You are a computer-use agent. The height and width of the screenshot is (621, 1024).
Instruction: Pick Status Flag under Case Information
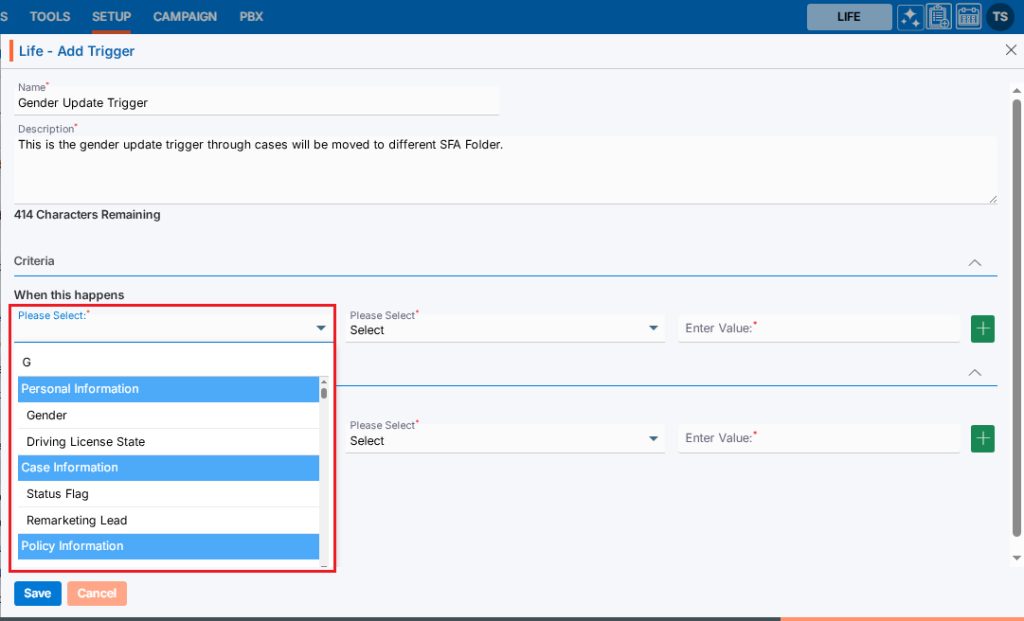coord(58,494)
